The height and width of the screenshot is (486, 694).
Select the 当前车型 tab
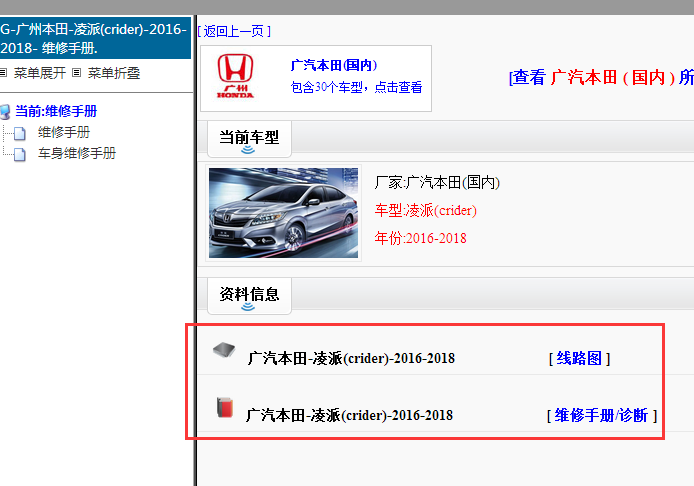249,139
